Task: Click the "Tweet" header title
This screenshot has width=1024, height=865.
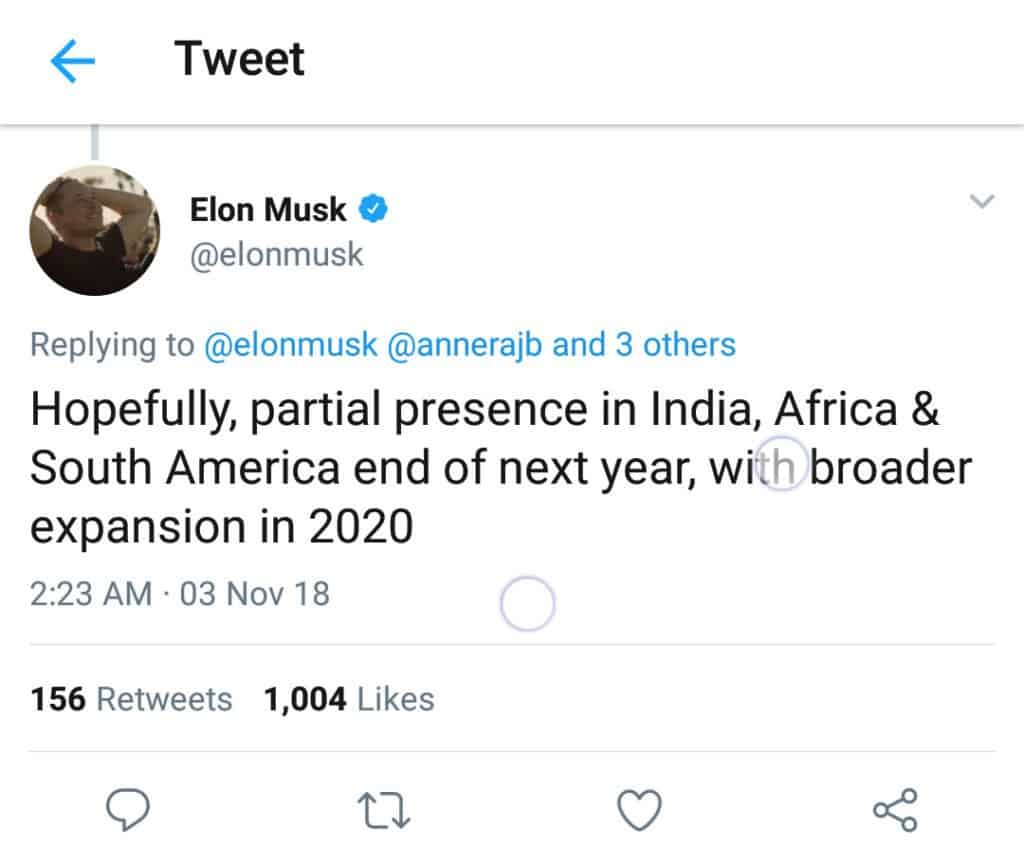Action: tap(240, 59)
